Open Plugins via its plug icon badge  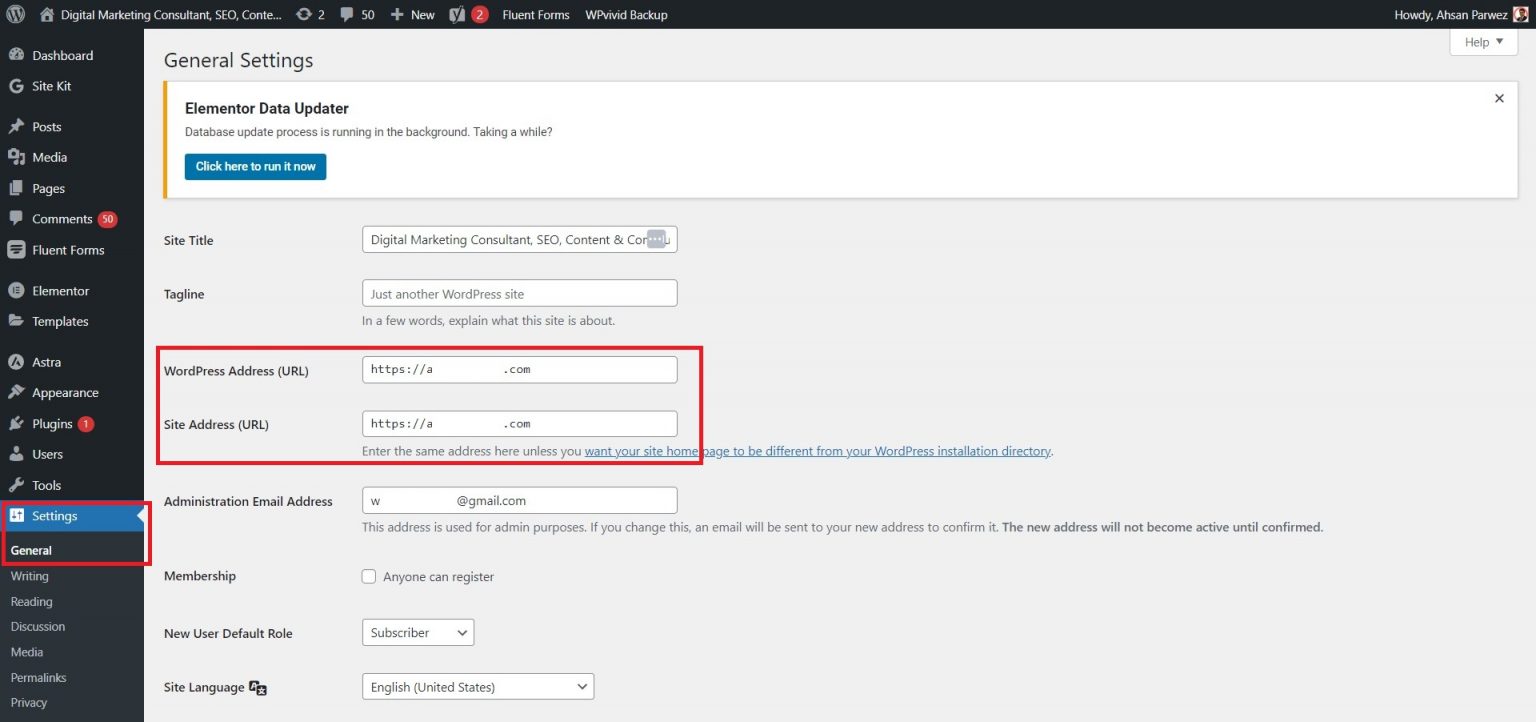point(18,423)
